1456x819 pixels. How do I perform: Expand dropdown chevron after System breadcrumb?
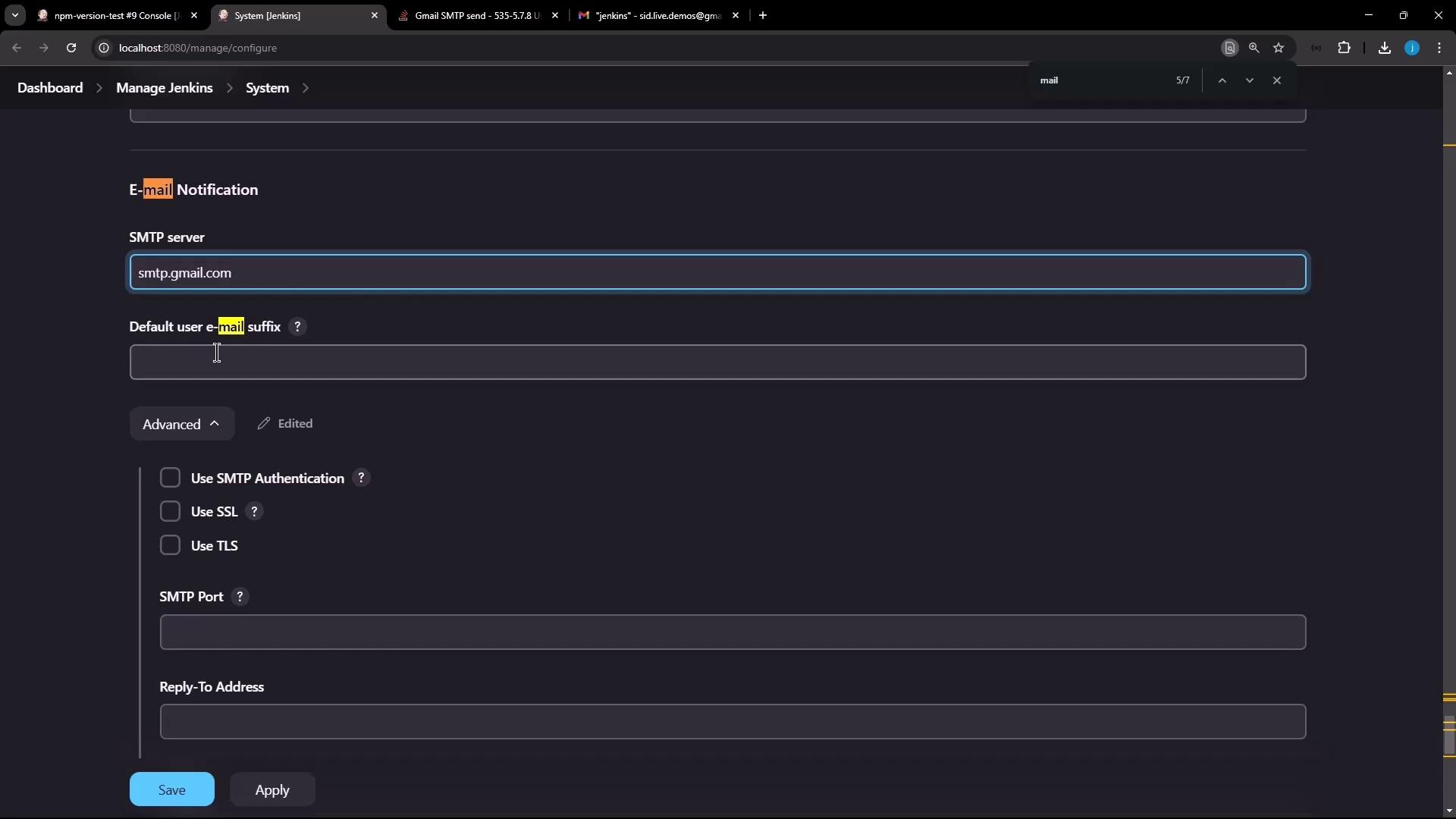pyautogui.click(x=306, y=88)
